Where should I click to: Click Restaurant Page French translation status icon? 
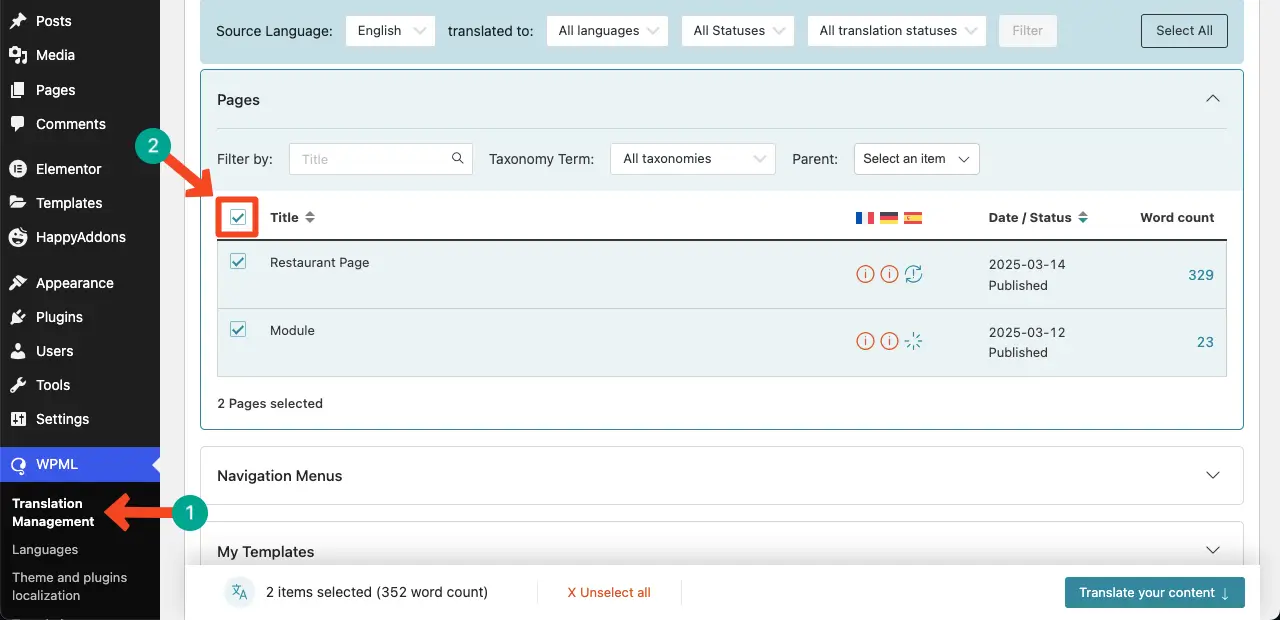click(x=865, y=274)
